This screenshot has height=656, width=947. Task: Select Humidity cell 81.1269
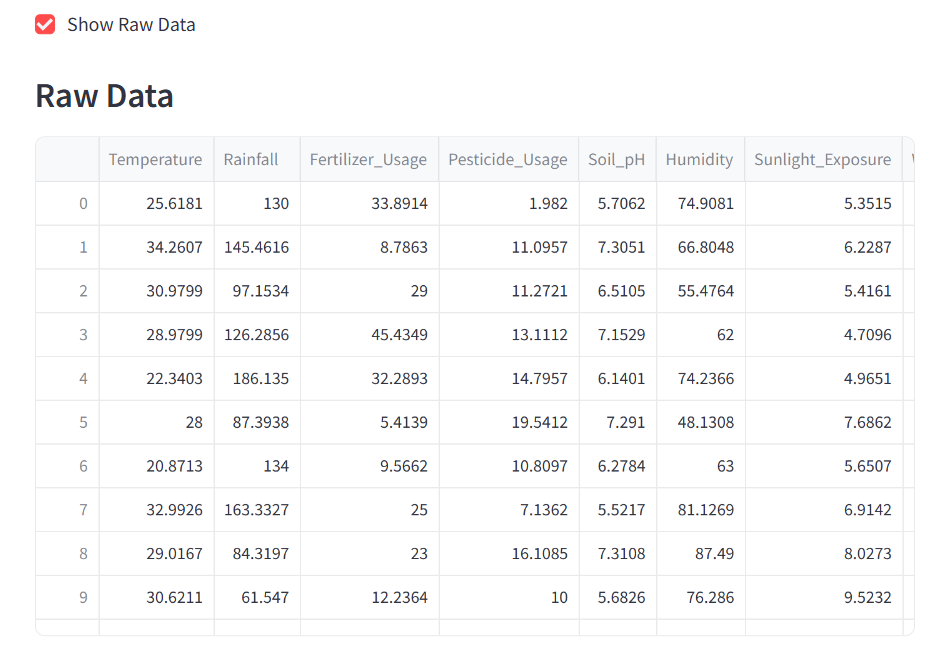tap(701, 510)
